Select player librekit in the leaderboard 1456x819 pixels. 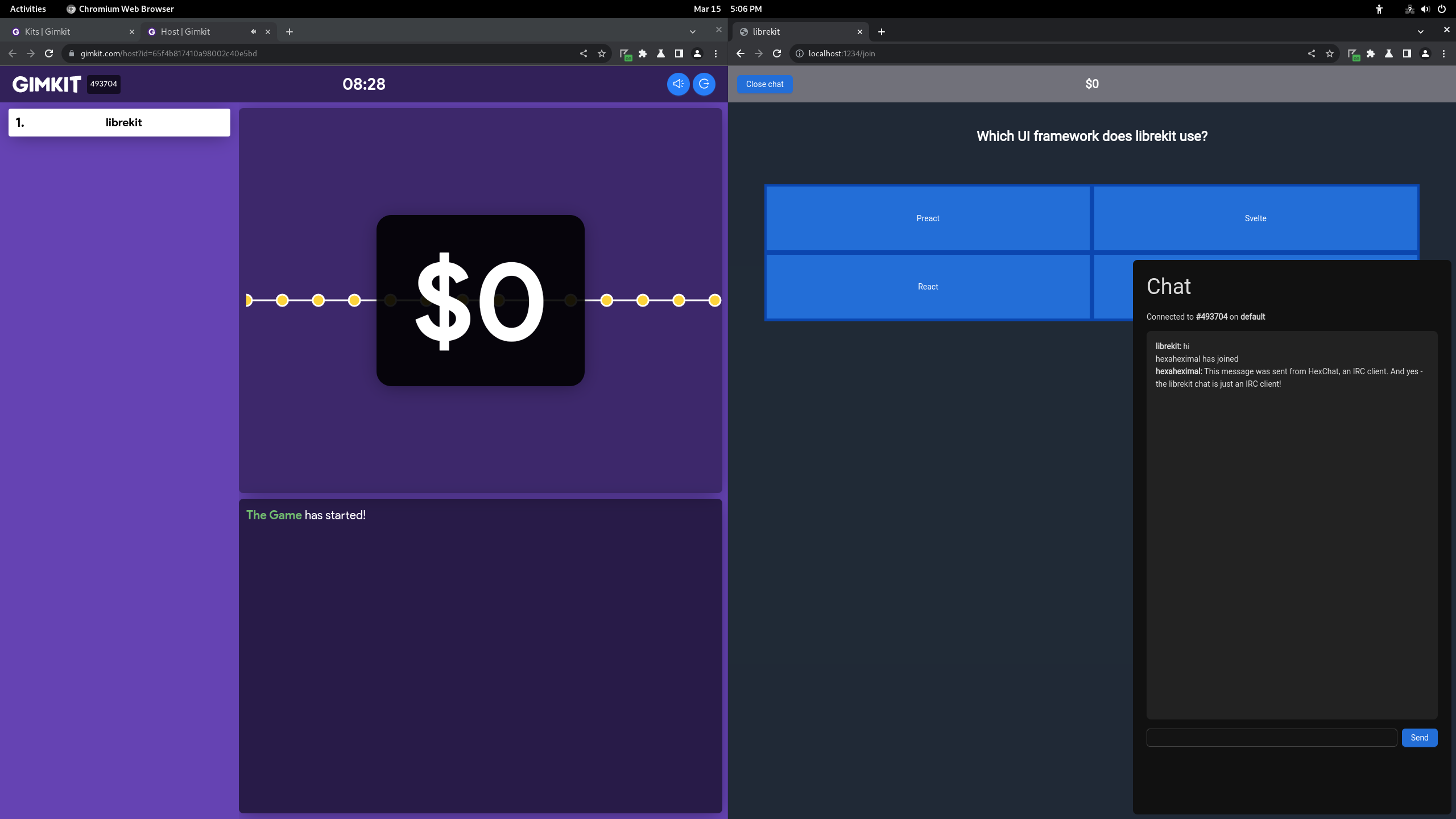(x=119, y=122)
